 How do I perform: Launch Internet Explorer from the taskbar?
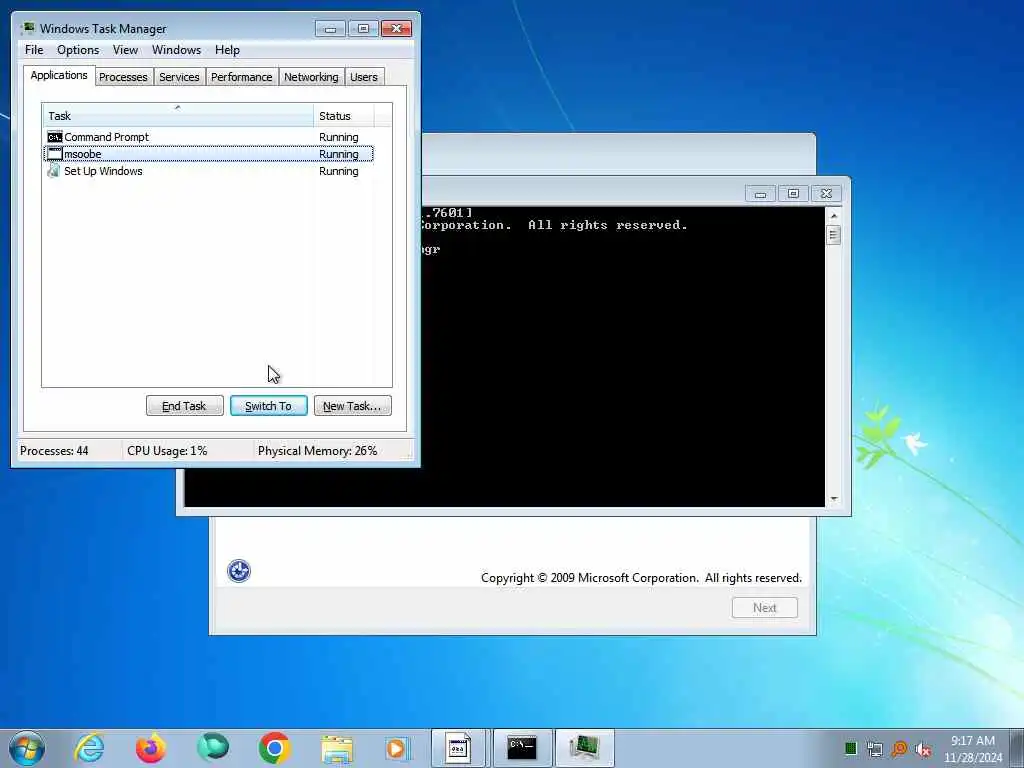[89, 748]
